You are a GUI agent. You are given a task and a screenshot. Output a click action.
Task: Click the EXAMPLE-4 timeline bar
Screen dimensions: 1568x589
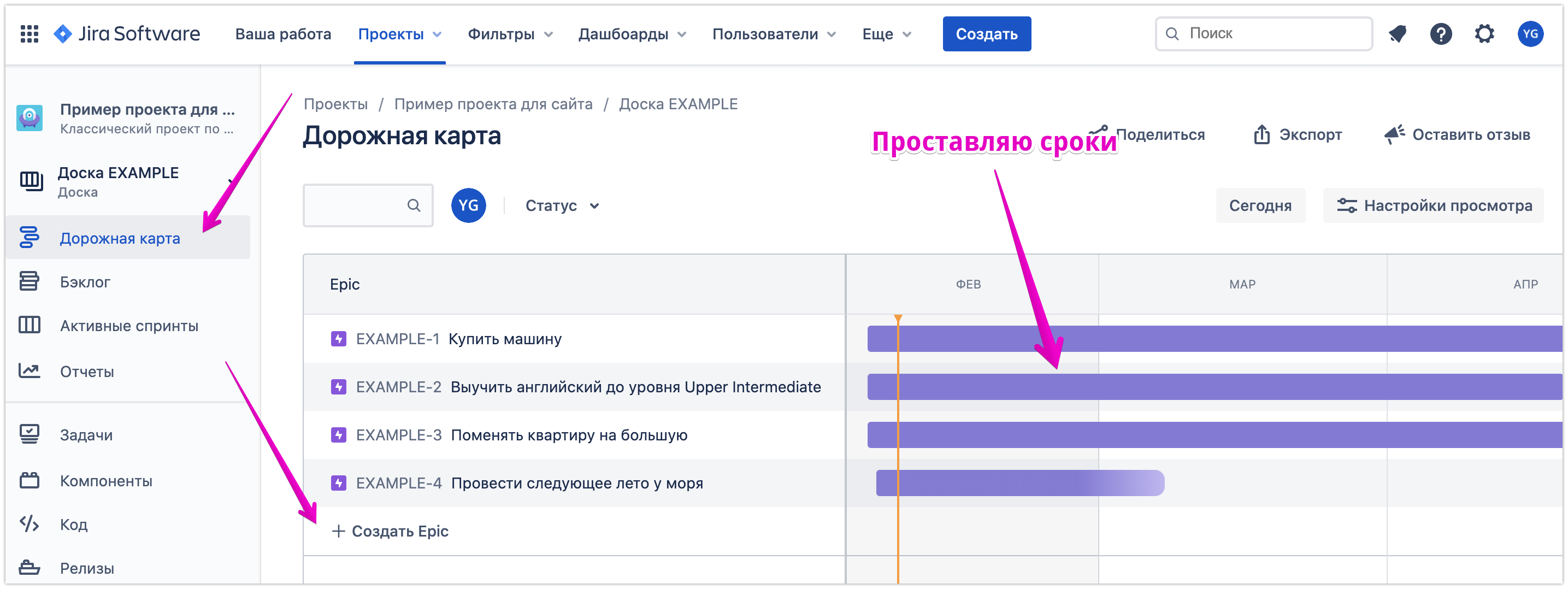pos(1019,483)
